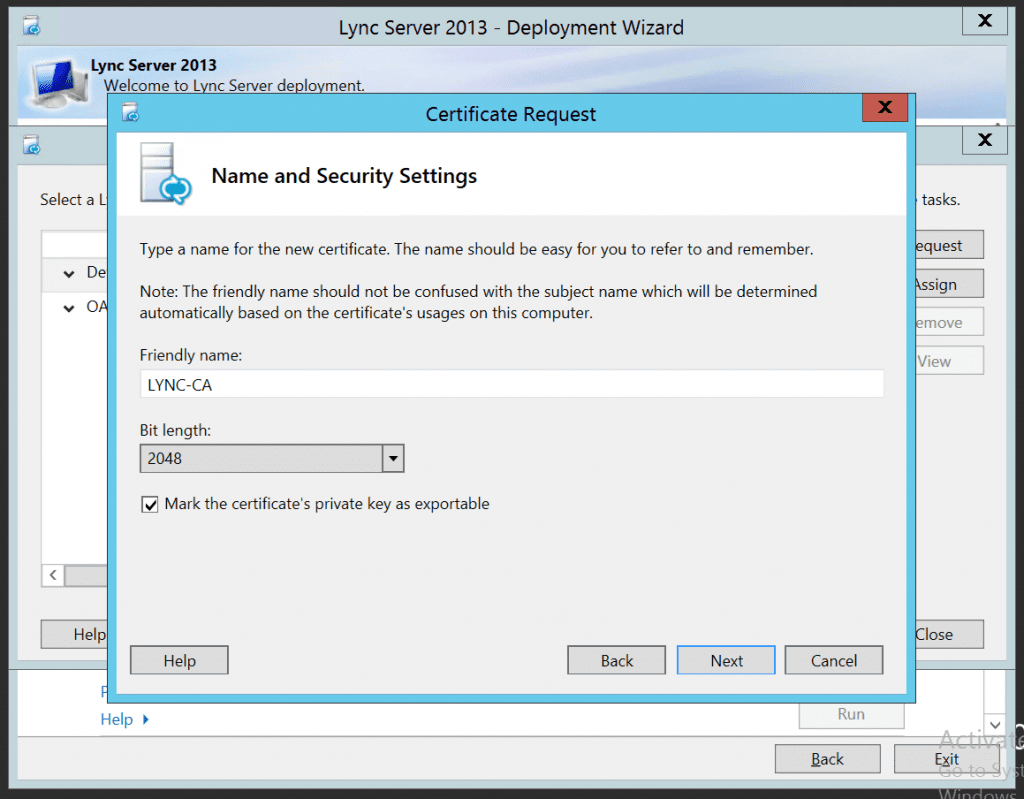
Task: Expand the row starting with "OA" chevron
Action: [69, 308]
